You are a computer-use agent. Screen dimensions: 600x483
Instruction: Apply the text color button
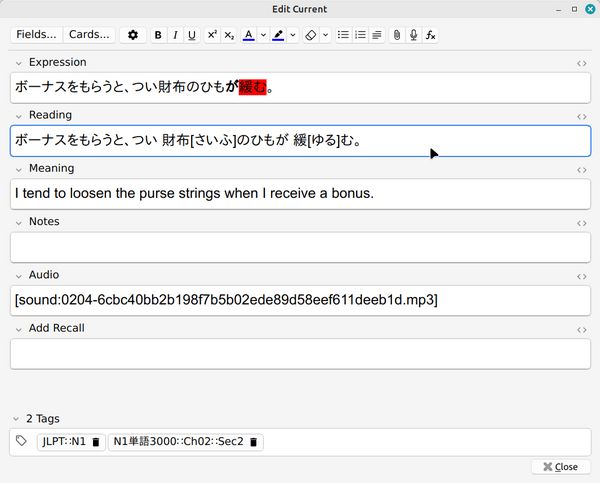pyautogui.click(x=249, y=35)
